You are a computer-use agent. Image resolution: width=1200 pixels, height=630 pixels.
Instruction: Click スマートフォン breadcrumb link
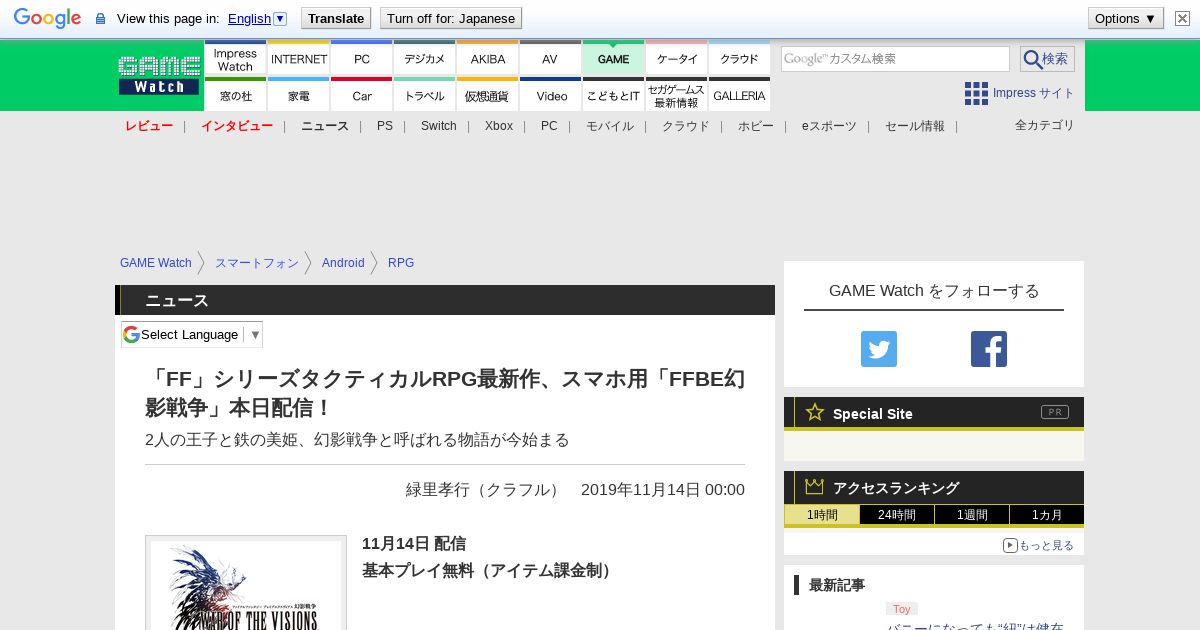click(x=257, y=263)
